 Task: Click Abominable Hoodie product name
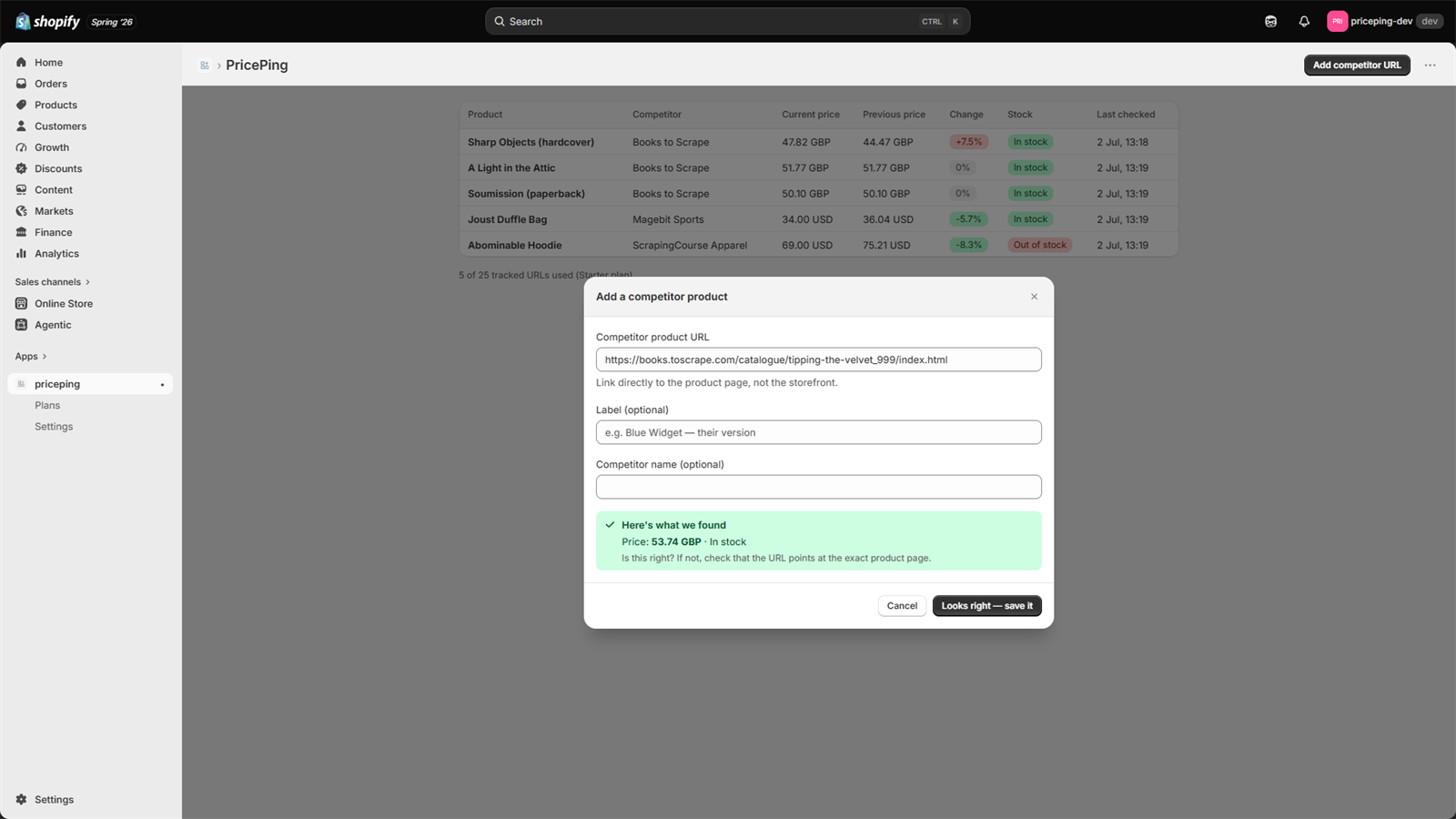[514, 246]
